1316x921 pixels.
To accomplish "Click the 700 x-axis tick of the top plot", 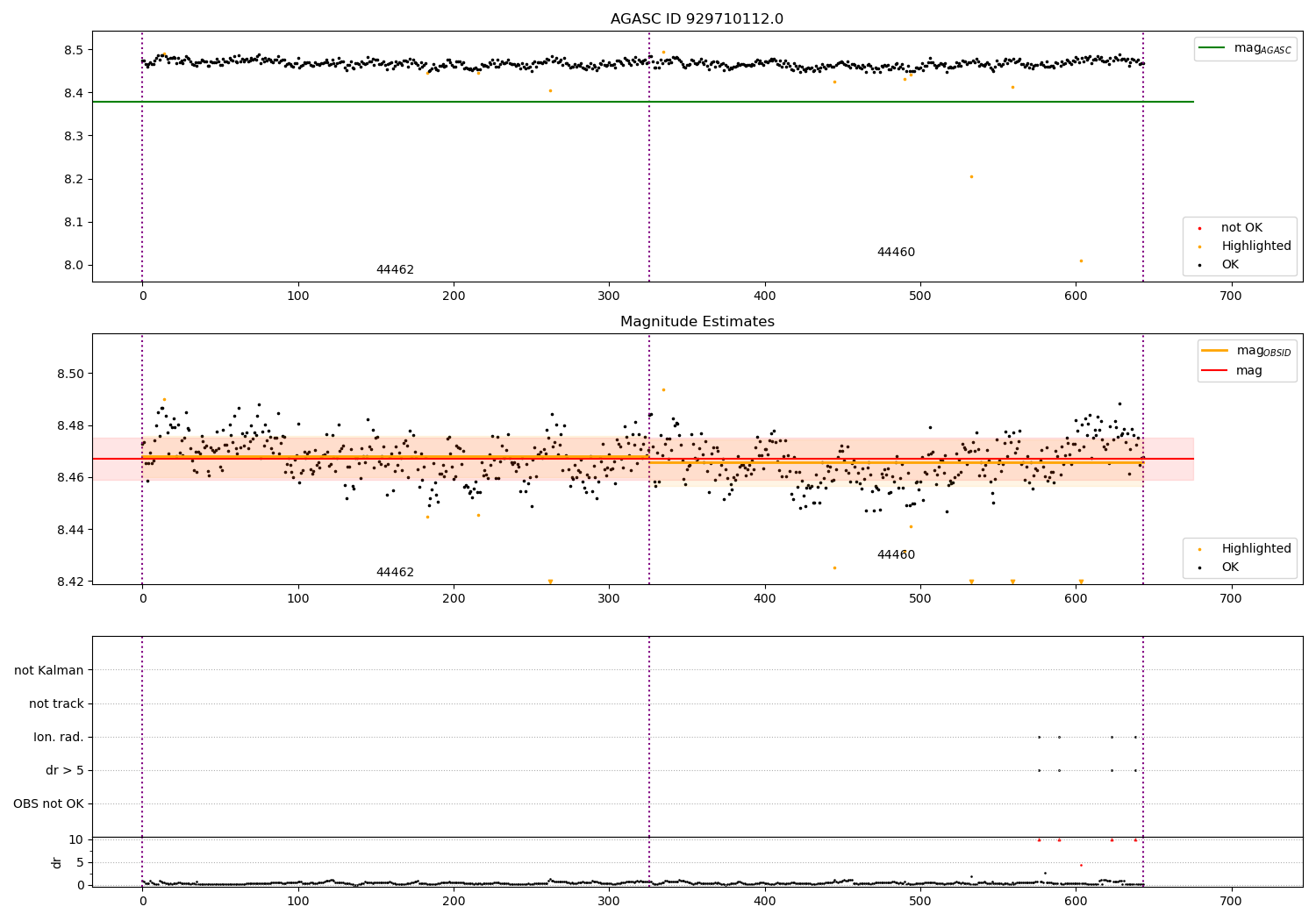I will tap(1231, 296).
